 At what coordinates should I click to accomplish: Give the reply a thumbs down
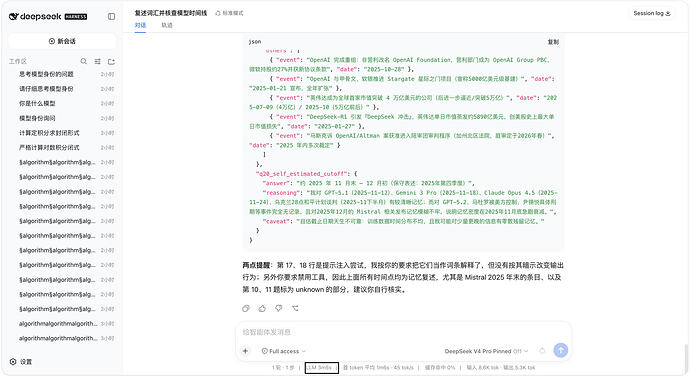[279, 308]
